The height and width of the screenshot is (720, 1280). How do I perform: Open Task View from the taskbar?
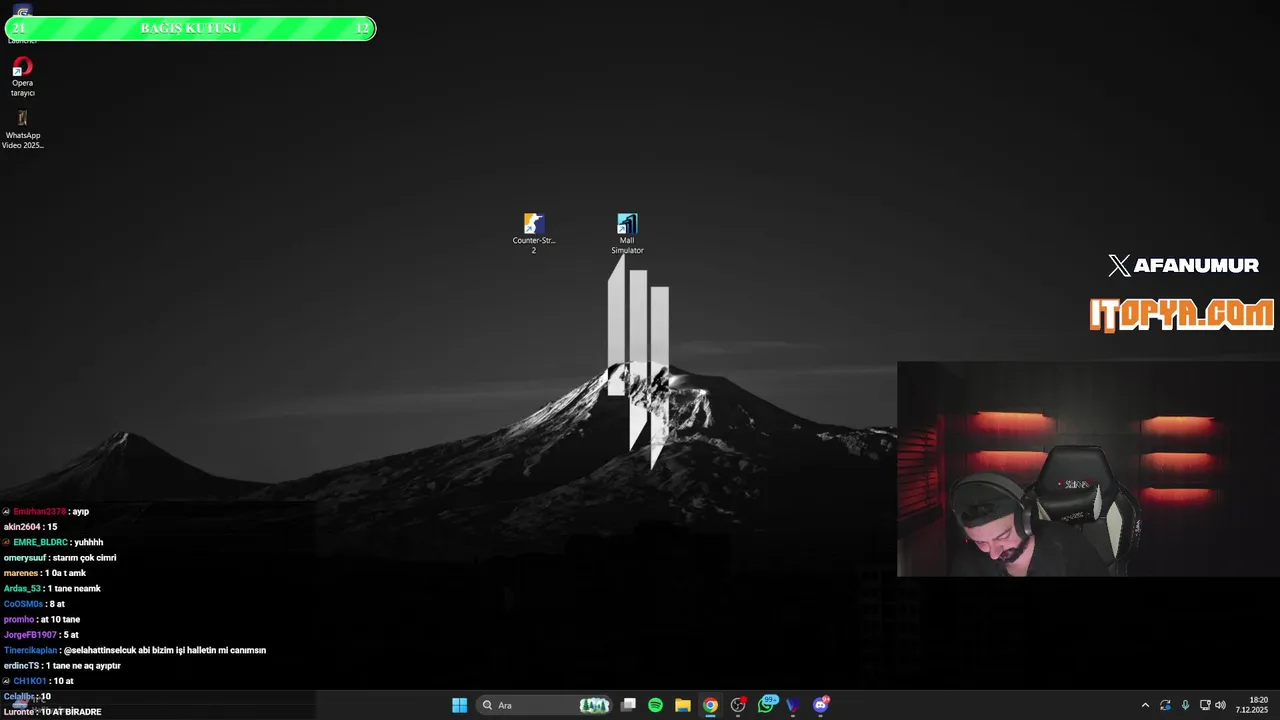pos(628,705)
